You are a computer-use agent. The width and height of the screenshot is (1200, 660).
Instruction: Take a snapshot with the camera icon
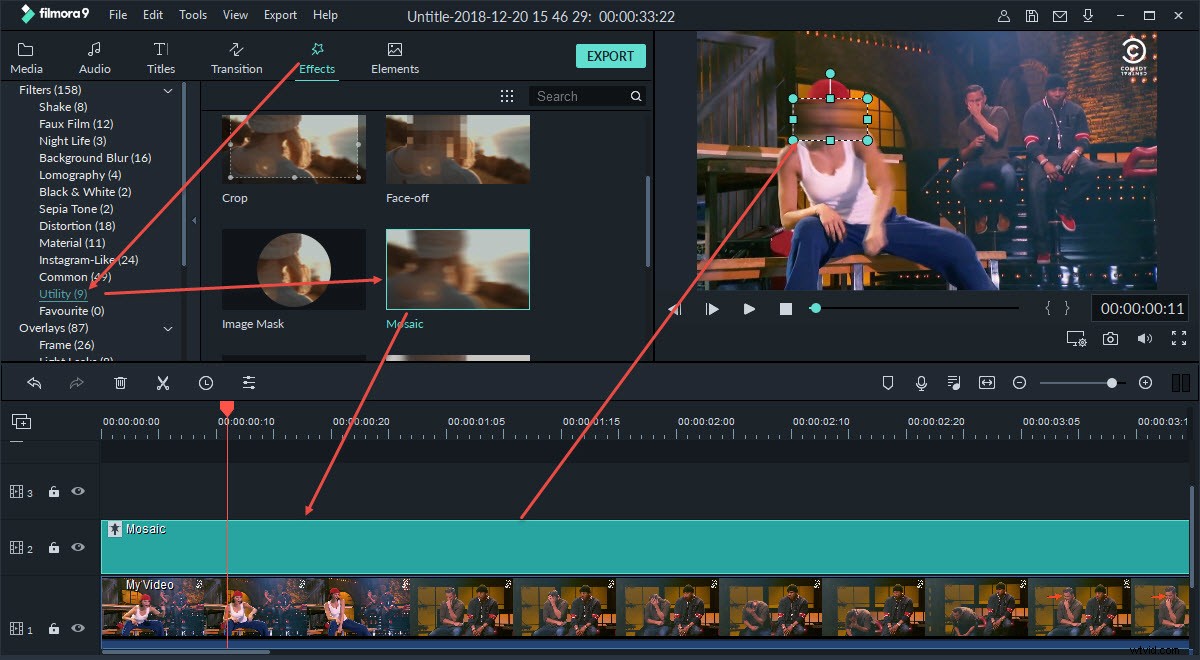point(1110,339)
